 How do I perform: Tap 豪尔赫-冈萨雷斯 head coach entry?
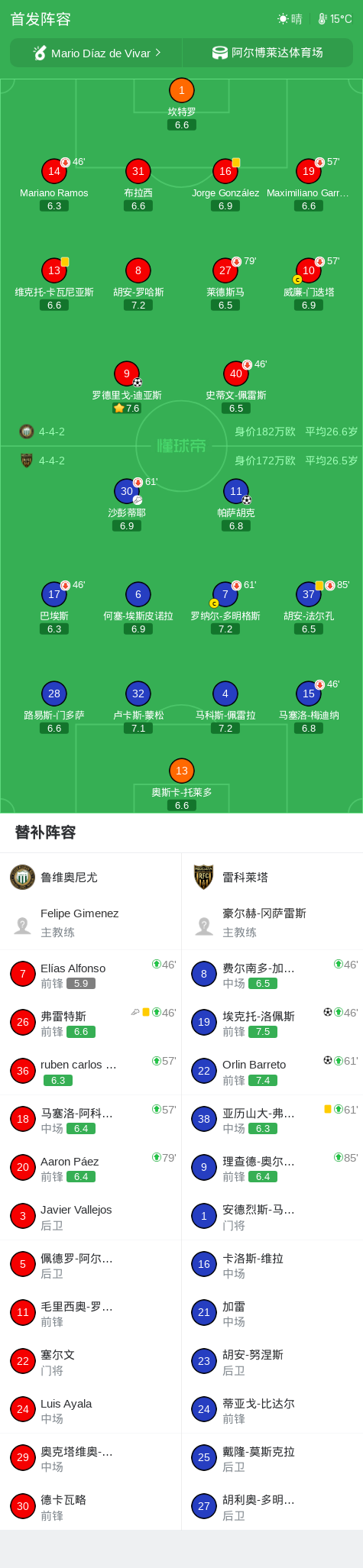[272, 923]
